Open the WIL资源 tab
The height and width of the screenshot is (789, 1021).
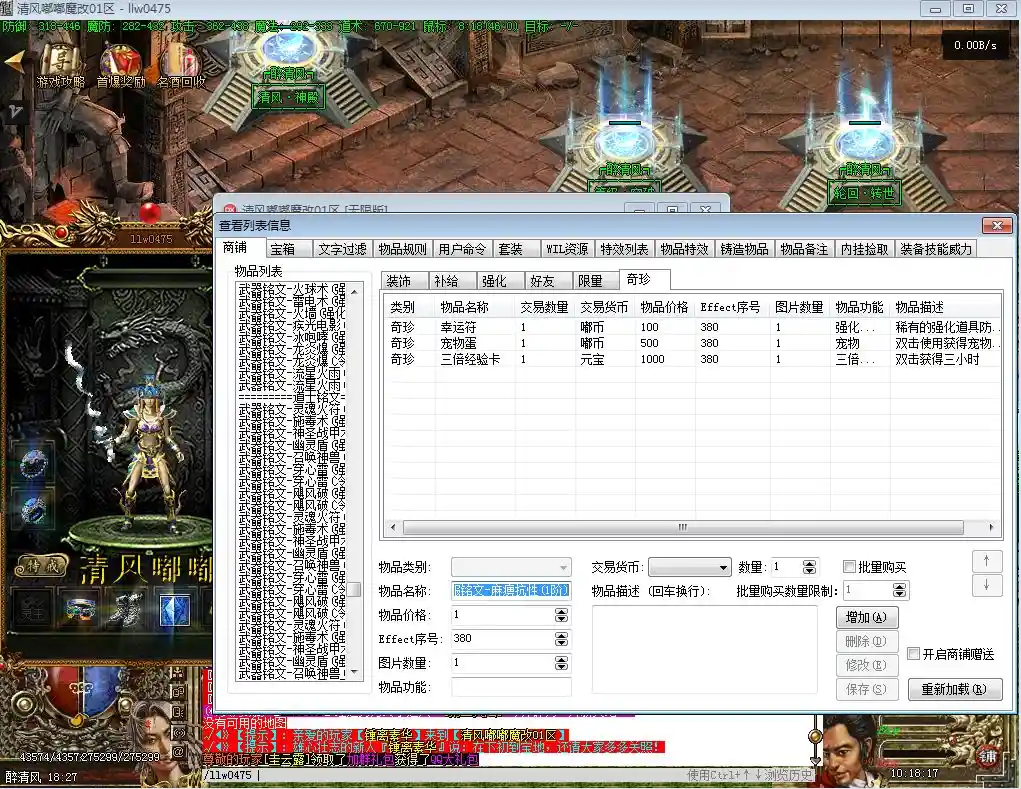567,249
